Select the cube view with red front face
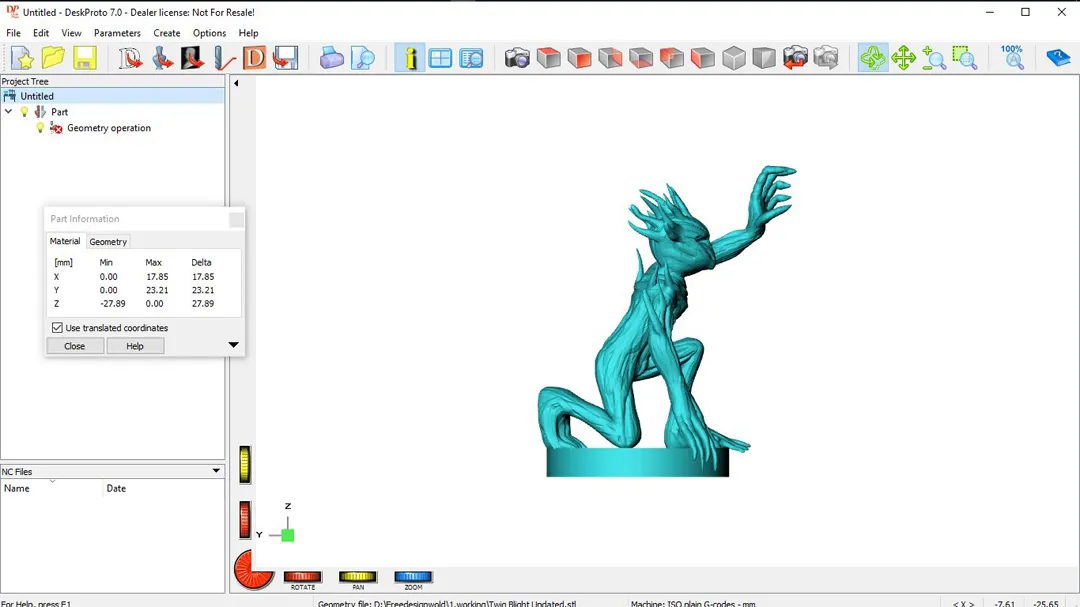The image size is (1080, 607). point(579,58)
